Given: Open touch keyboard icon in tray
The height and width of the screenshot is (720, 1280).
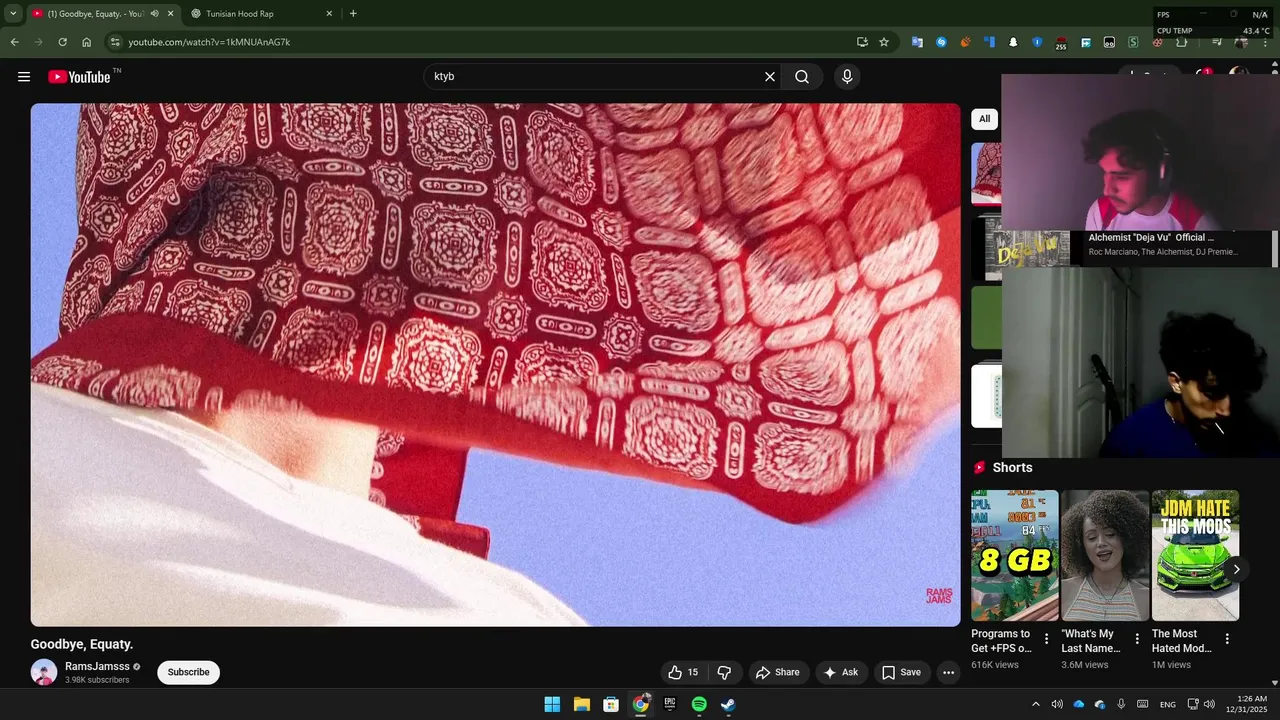Looking at the screenshot, I should tap(1142, 704).
